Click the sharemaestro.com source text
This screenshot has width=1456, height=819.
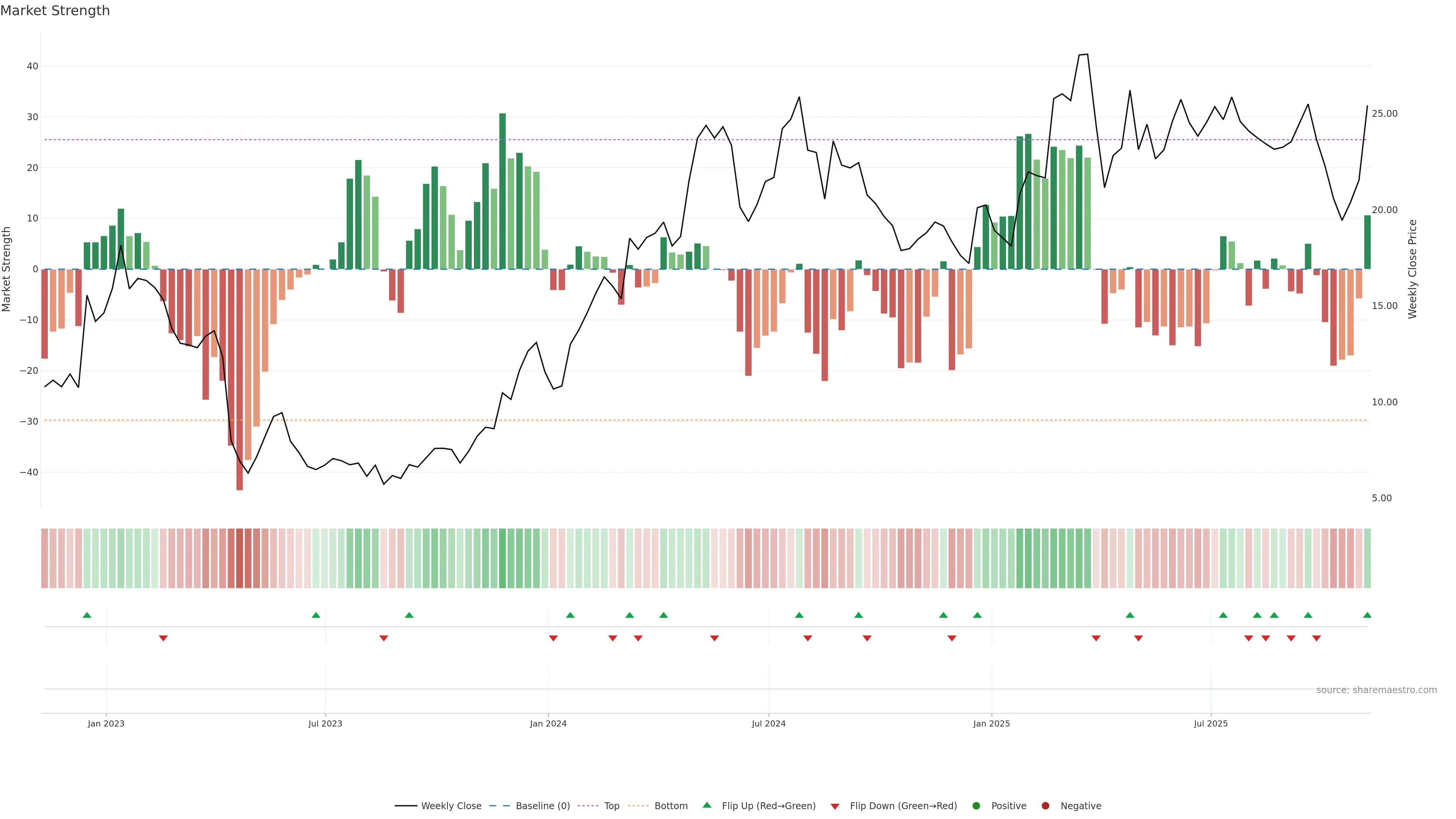click(1376, 690)
